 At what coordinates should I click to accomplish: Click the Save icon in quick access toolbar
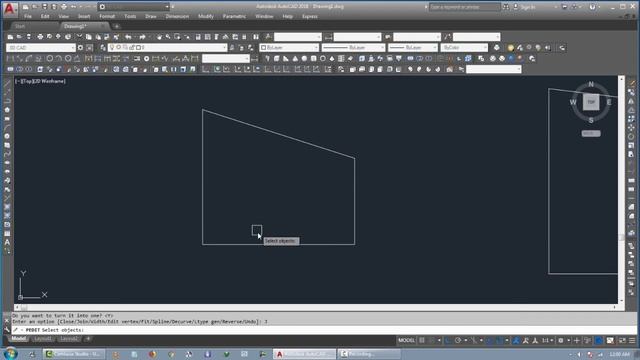(x=44, y=7)
